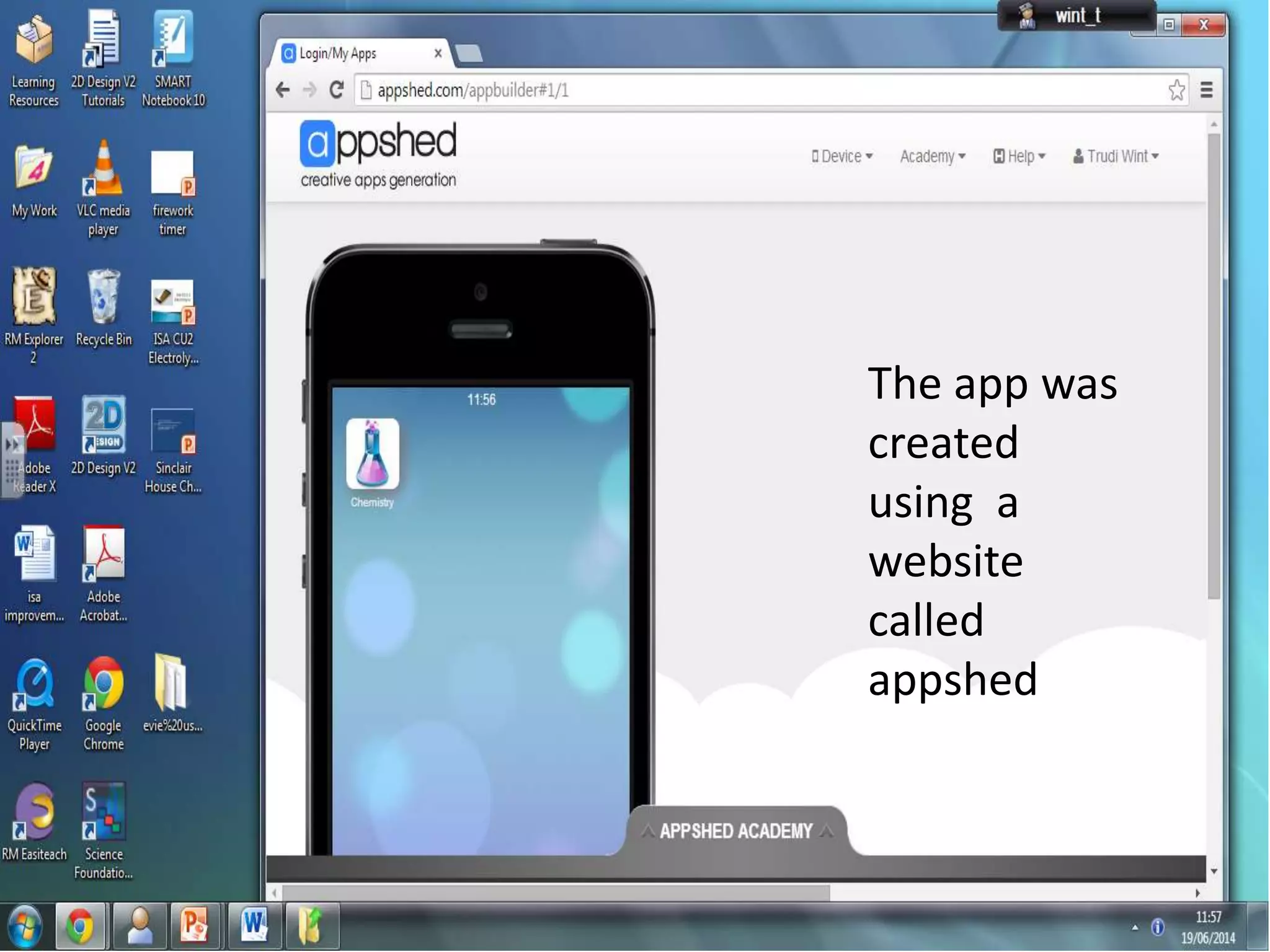
Task: Expand the APPSHED ACADEMY panel
Action: click(x=736, y=831)
